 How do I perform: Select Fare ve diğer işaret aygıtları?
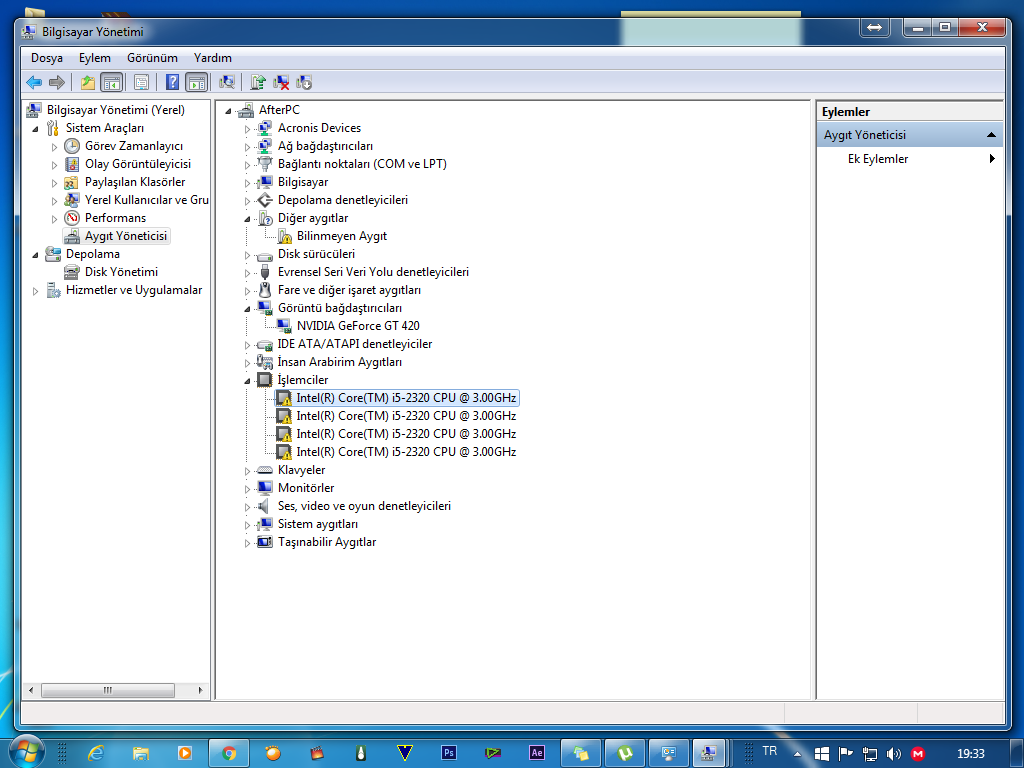[349, 289]
